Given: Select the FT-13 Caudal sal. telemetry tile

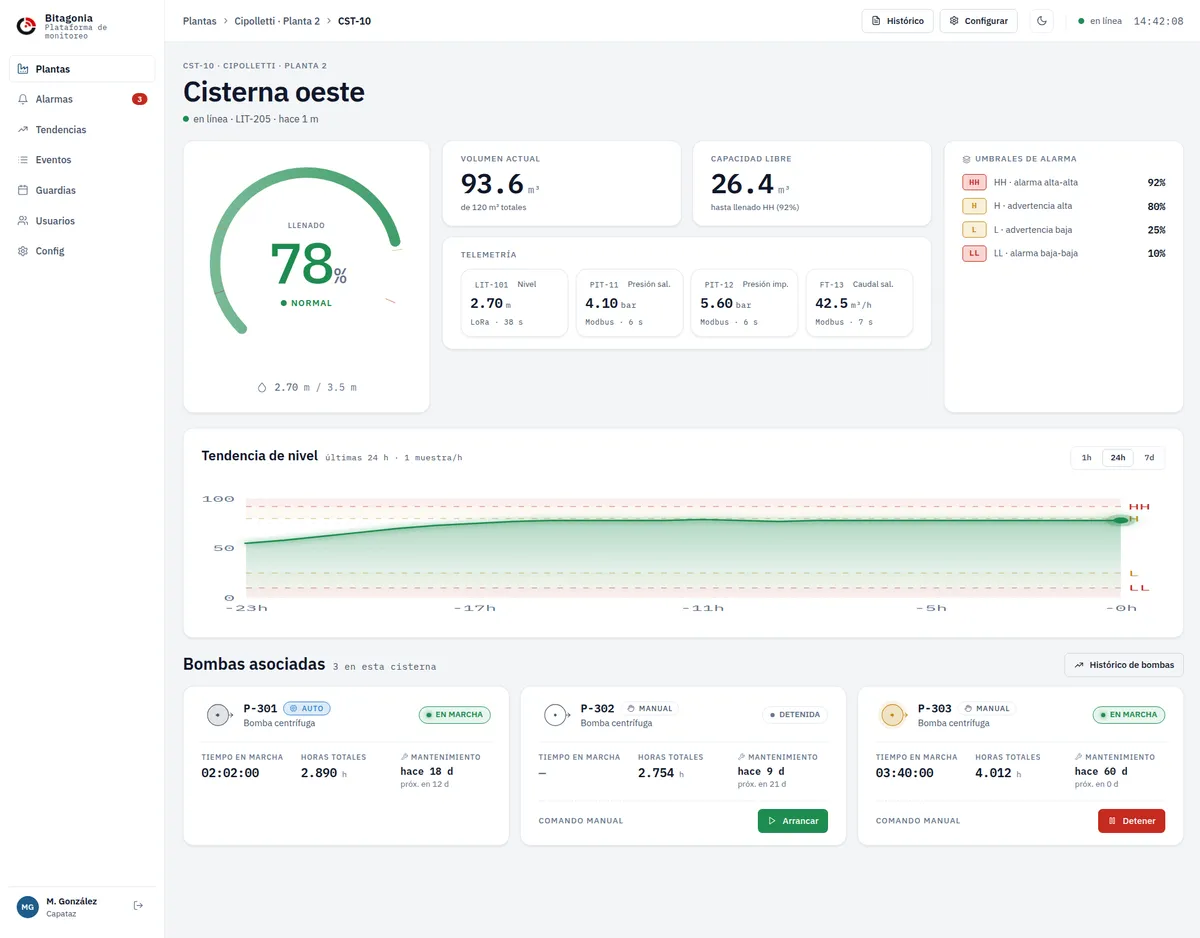Looking at the screenshot, I should click(x=859, y=303).
